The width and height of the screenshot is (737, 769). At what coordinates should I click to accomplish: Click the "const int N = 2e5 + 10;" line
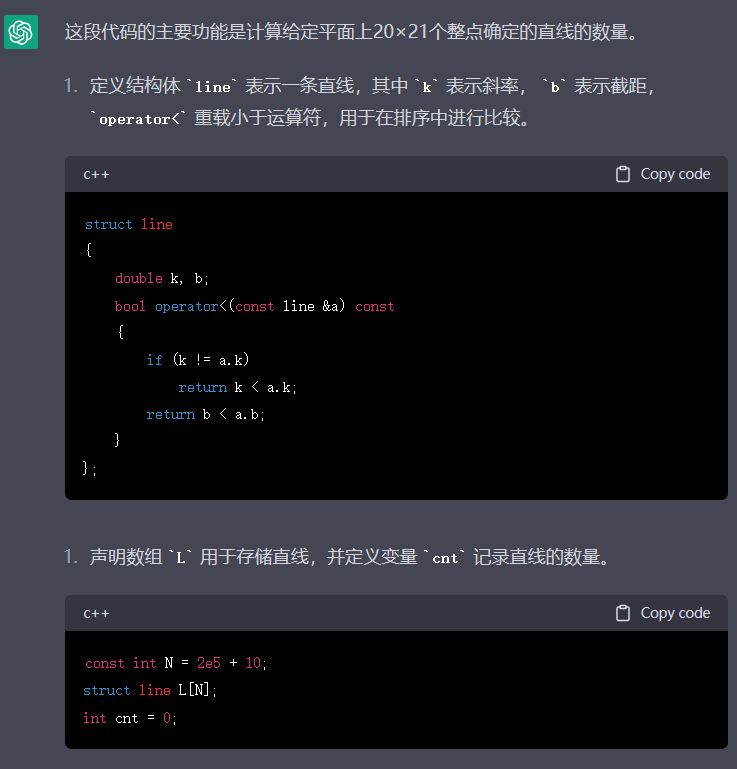pos(176,663)
